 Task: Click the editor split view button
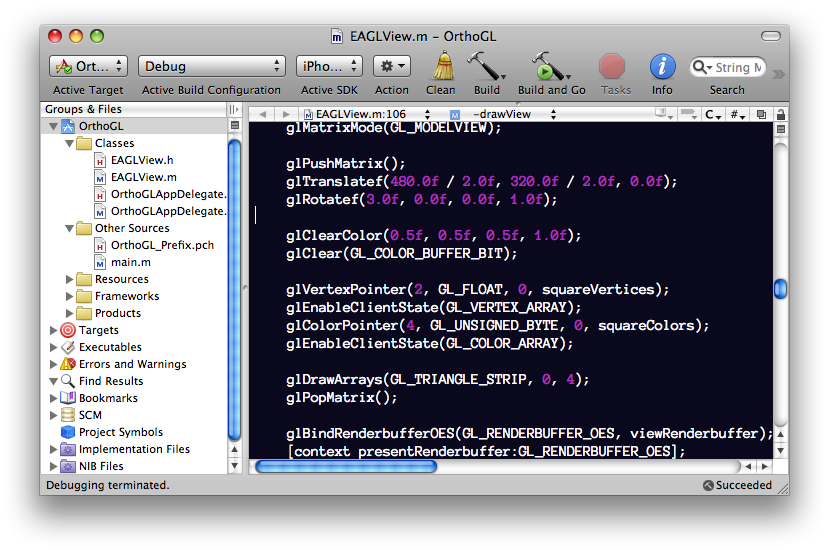click(x=781, y=129)
